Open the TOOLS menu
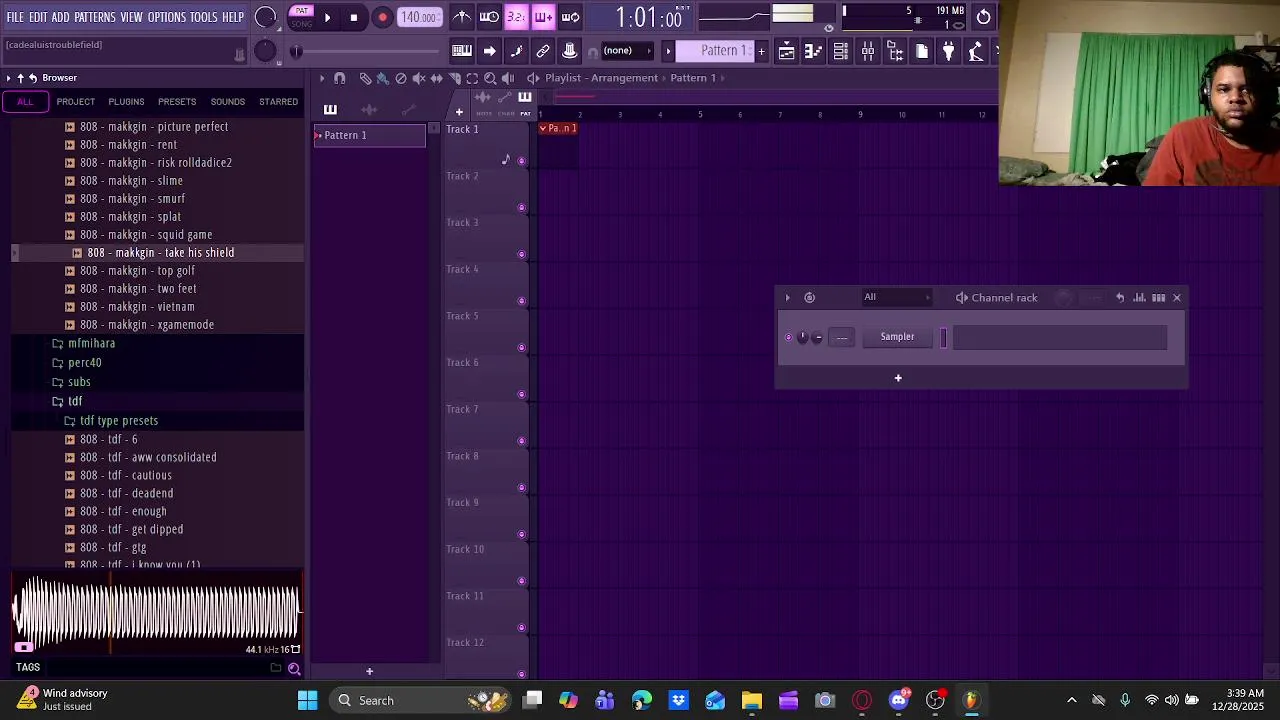This screenshot has width=1280, height=720. (x=204, y=17)
